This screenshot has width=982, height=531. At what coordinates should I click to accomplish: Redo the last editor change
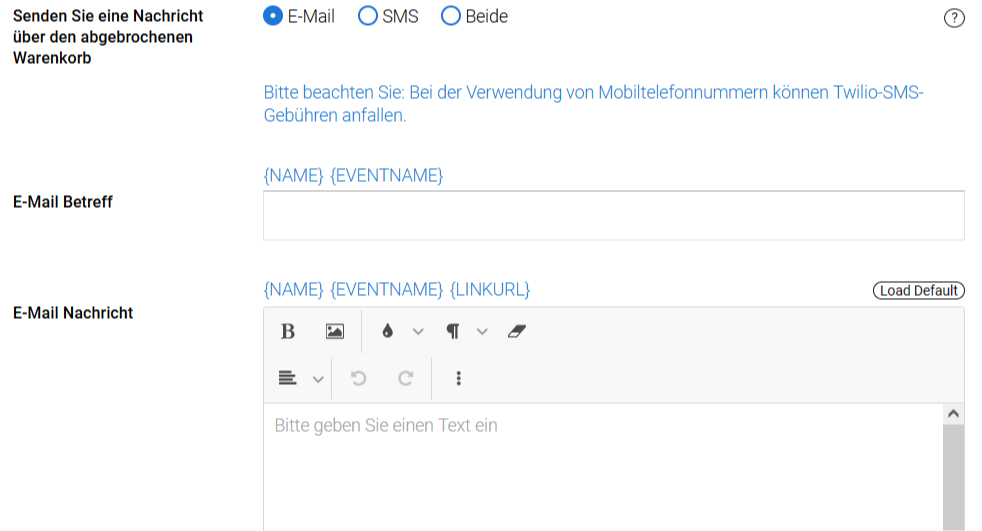(x=406, y=378)
